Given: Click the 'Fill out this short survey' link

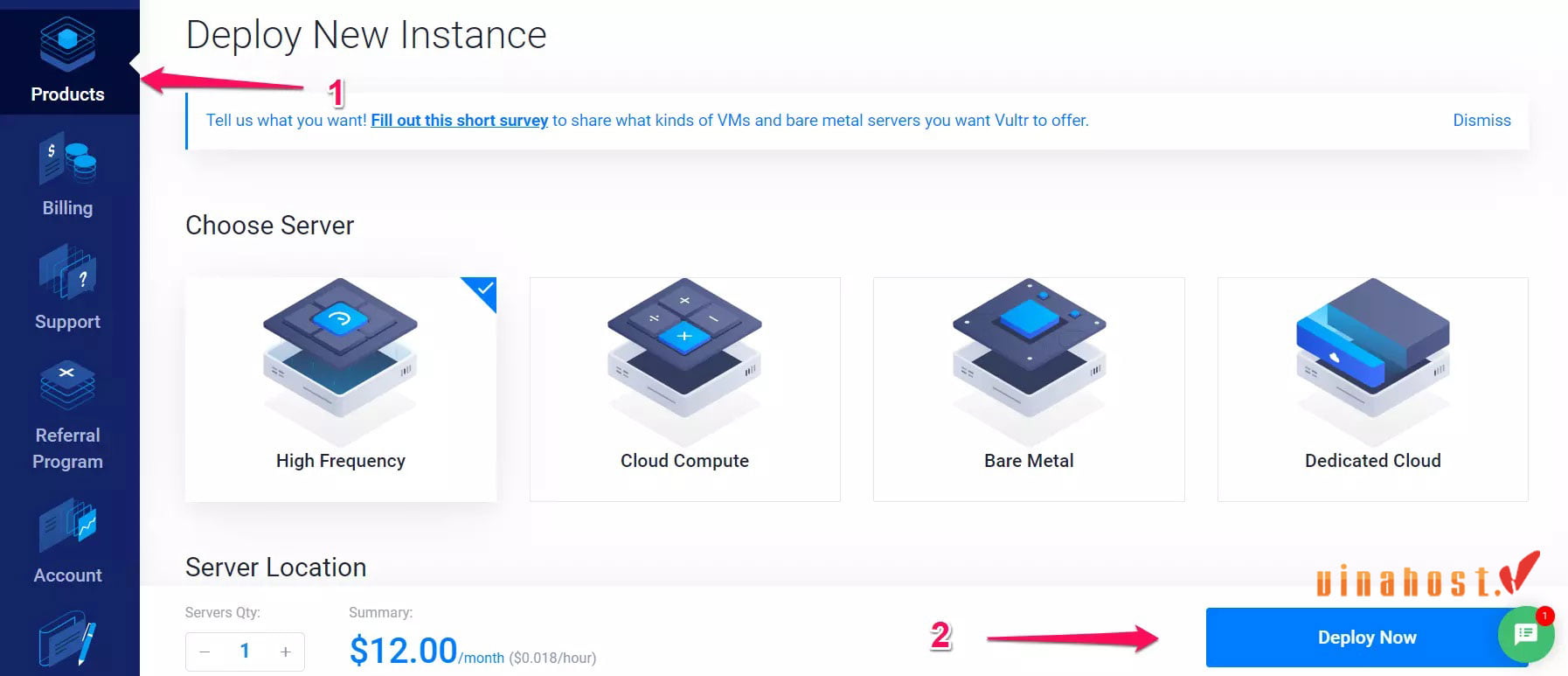Looking at the screenshot, I should coord(459,121).
